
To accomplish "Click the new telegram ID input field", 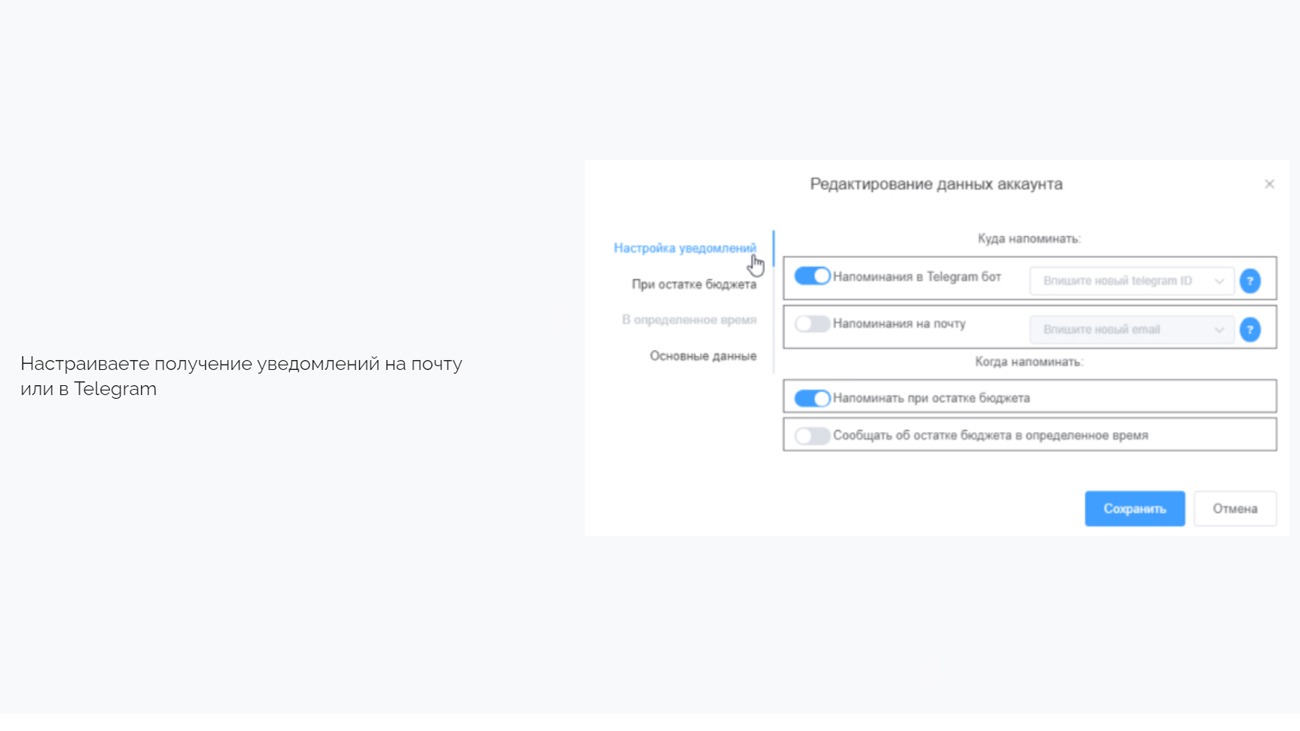I will [1120, 281].
